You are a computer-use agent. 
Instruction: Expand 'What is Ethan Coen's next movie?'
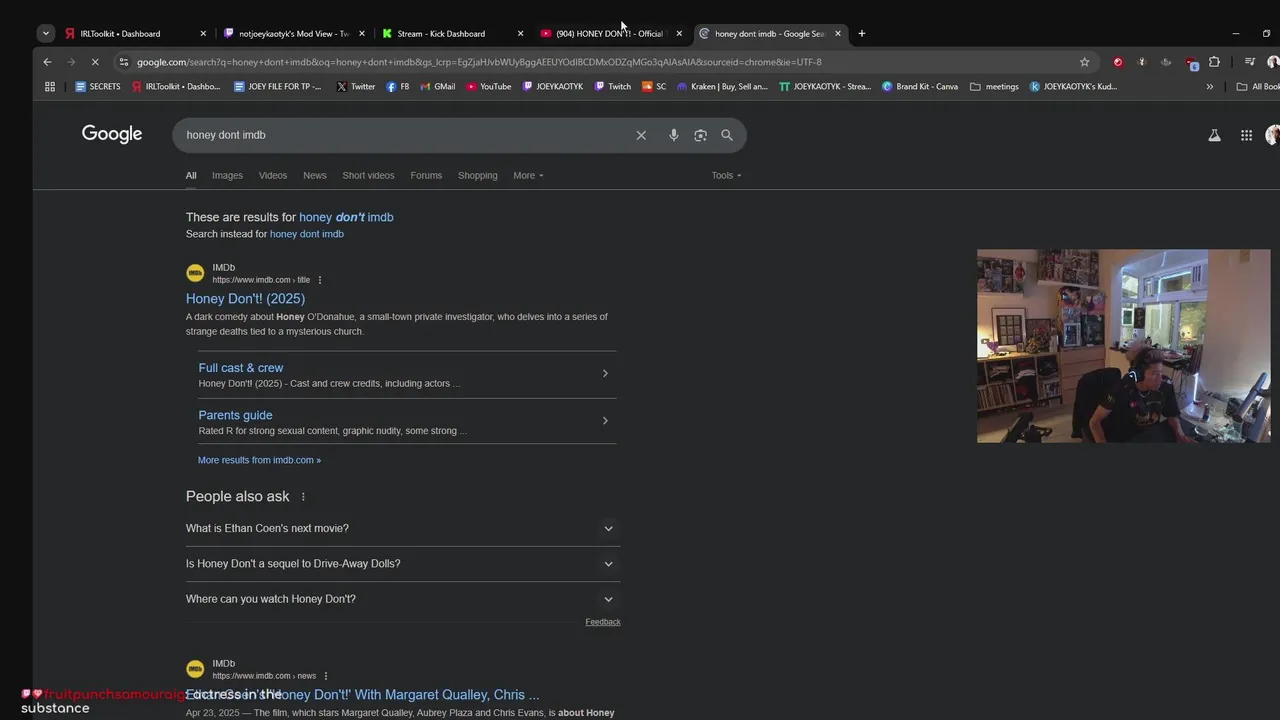click(x=402, y=528)
